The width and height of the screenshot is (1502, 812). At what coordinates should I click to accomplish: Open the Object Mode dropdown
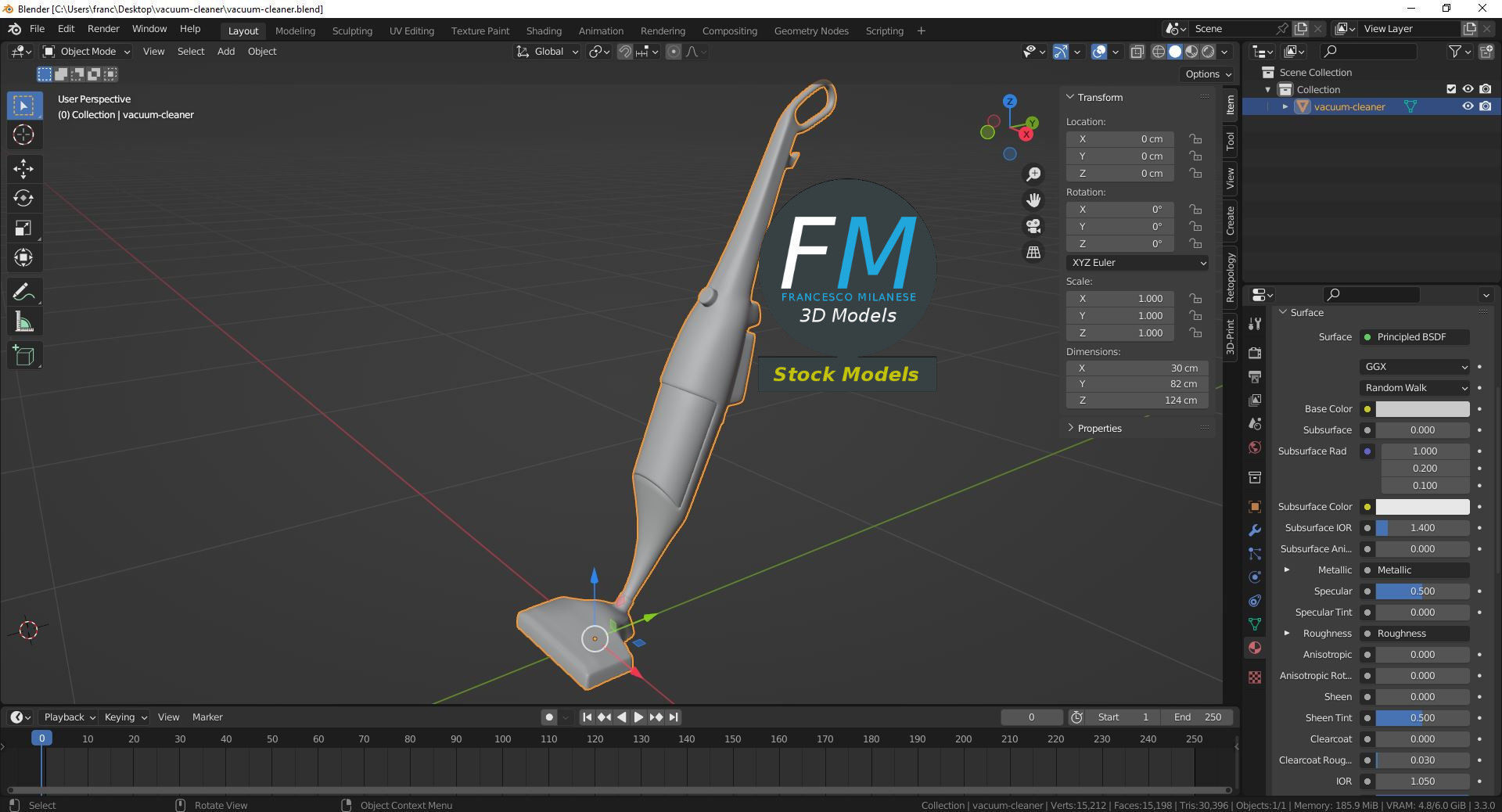(x=86, y=52)
